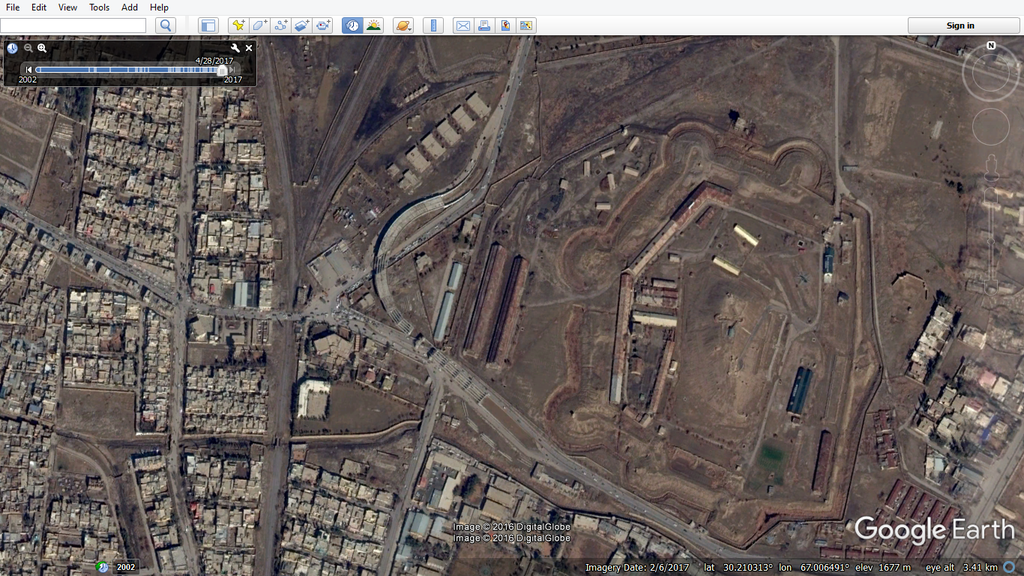The height and width of the screenshot is (576, 1024).
Task: Click the North indicator on compass
Action: coord(991,46)
